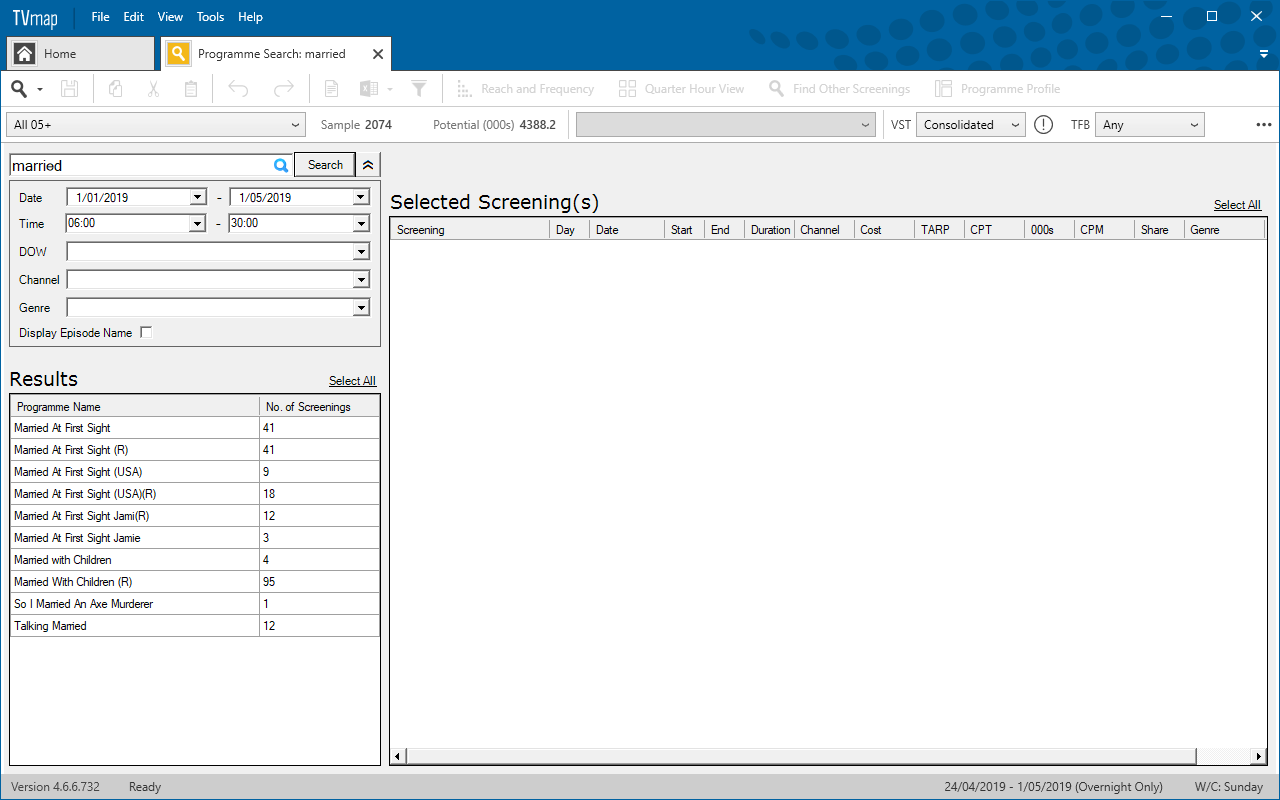The image size is (1280, 800).
Task: Open the end date 1/05/2019 dropdown
Action: click(x=360, y=197)
